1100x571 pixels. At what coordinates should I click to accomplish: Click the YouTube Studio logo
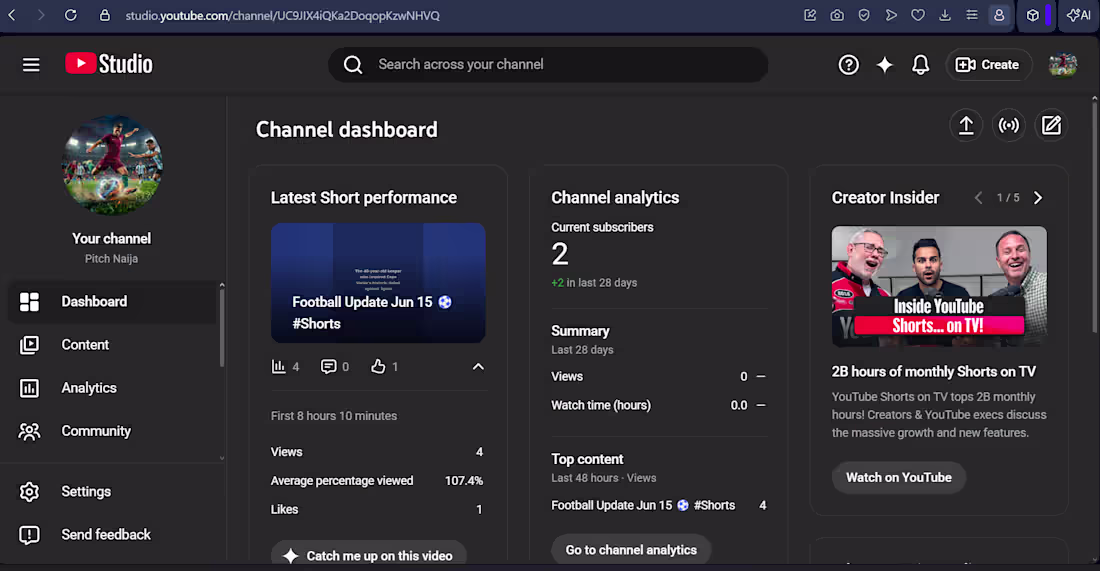point(109,64)
